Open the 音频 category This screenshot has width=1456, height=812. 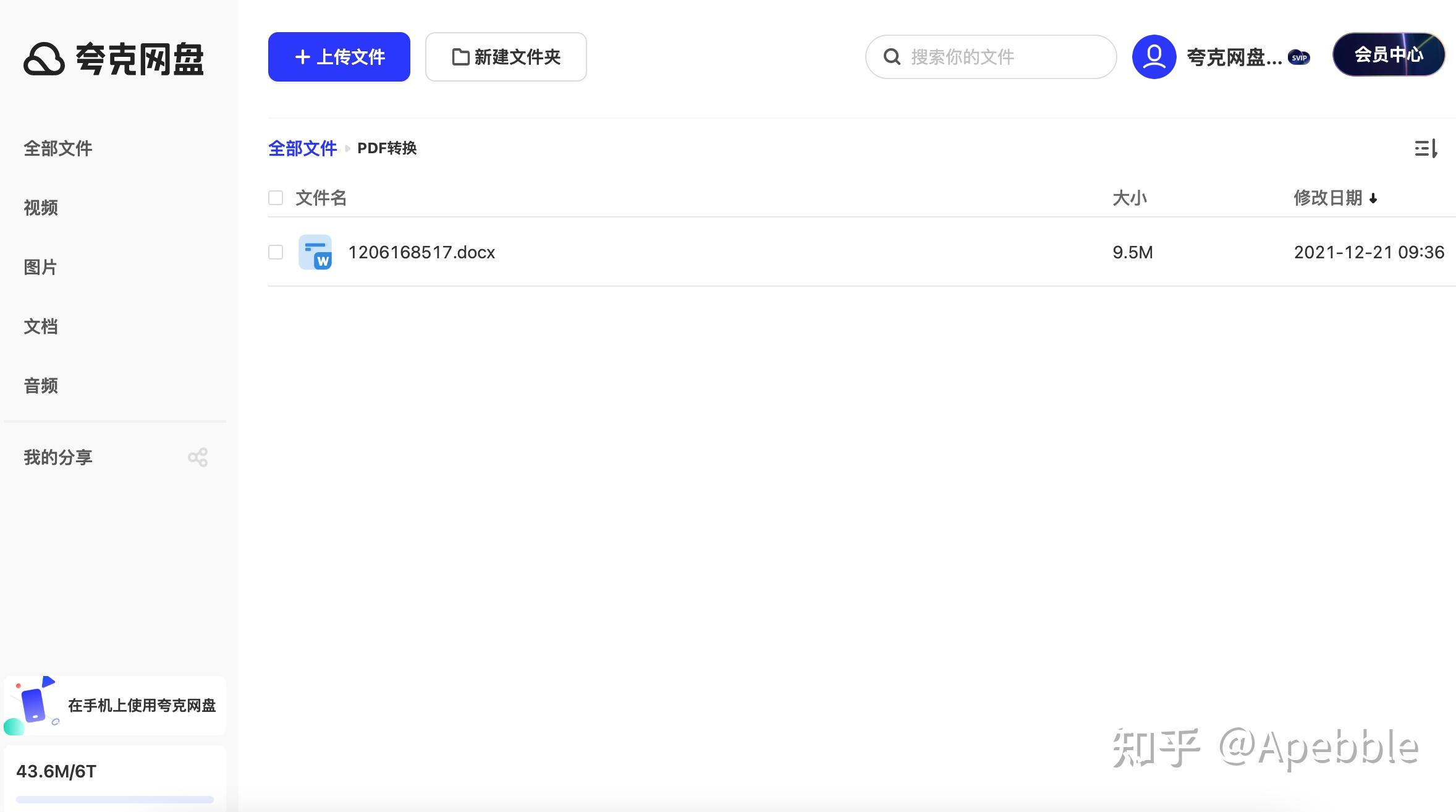41,386
